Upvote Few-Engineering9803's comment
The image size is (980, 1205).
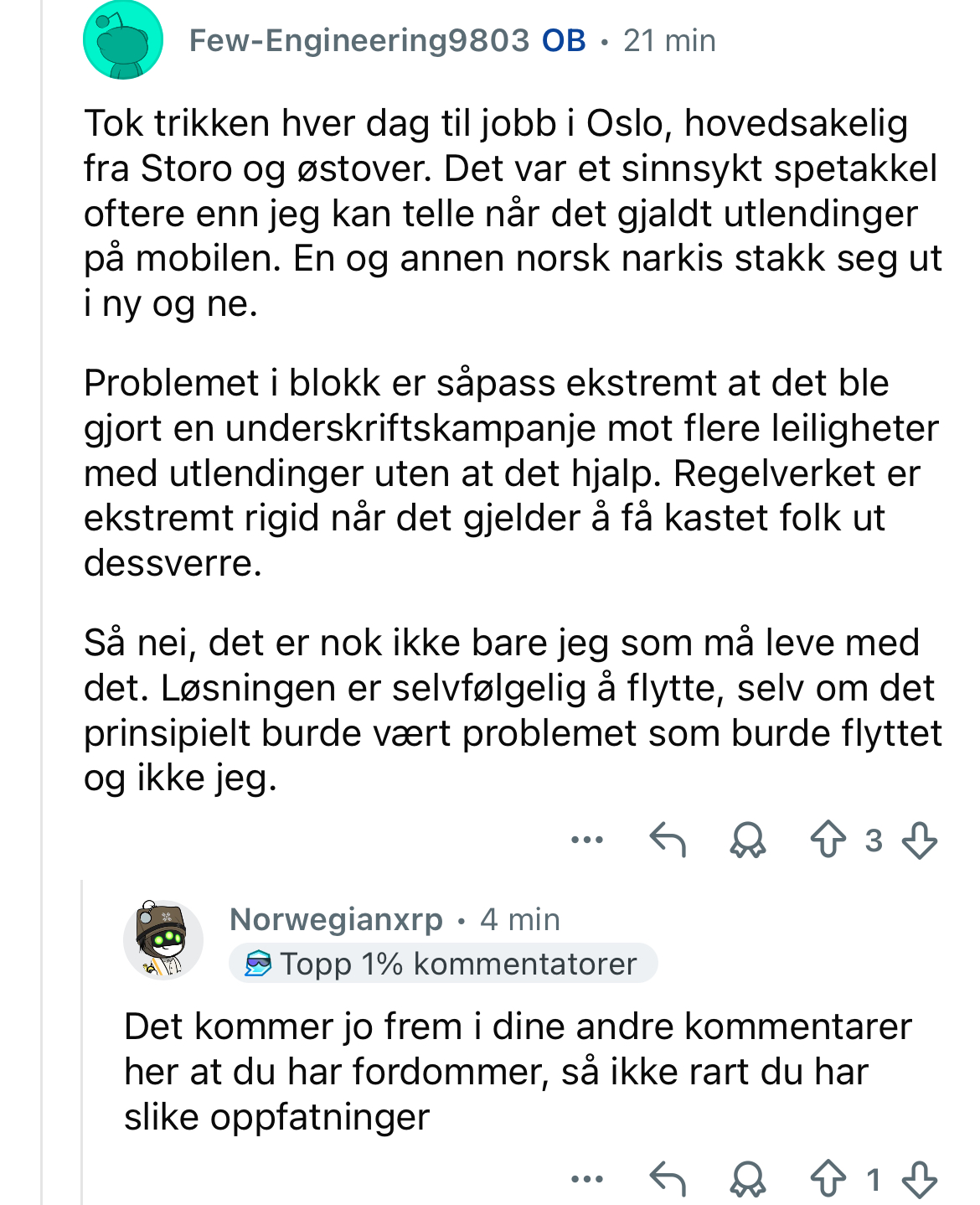tap(828, 840)
